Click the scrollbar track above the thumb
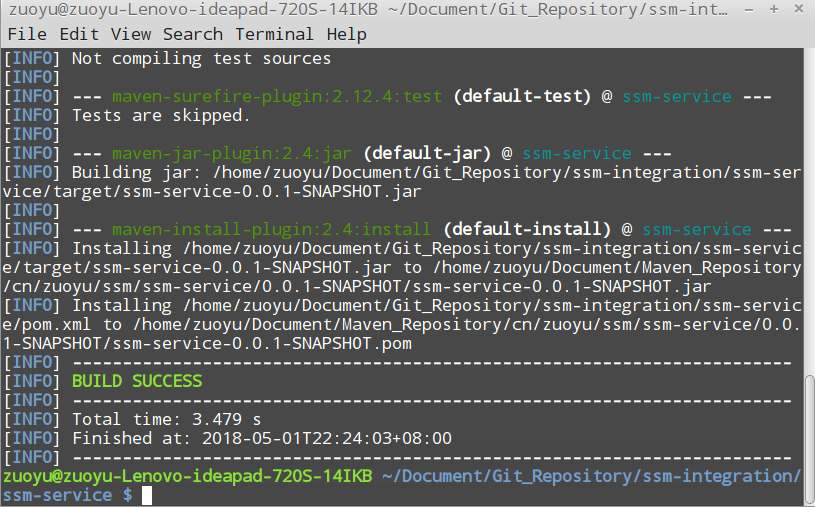The height and width of the screenshot is (507, 815). coord(808,200)
